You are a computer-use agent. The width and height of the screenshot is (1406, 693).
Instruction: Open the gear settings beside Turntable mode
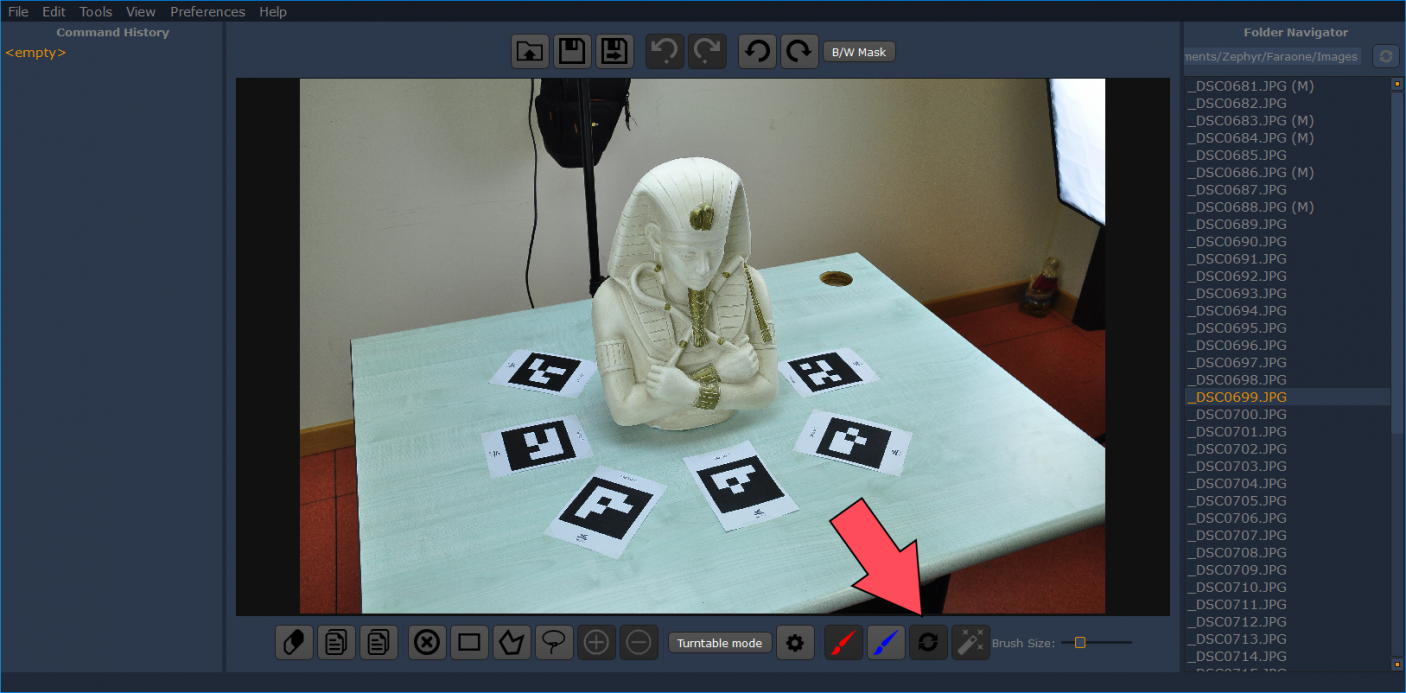(x=795, y=643)
